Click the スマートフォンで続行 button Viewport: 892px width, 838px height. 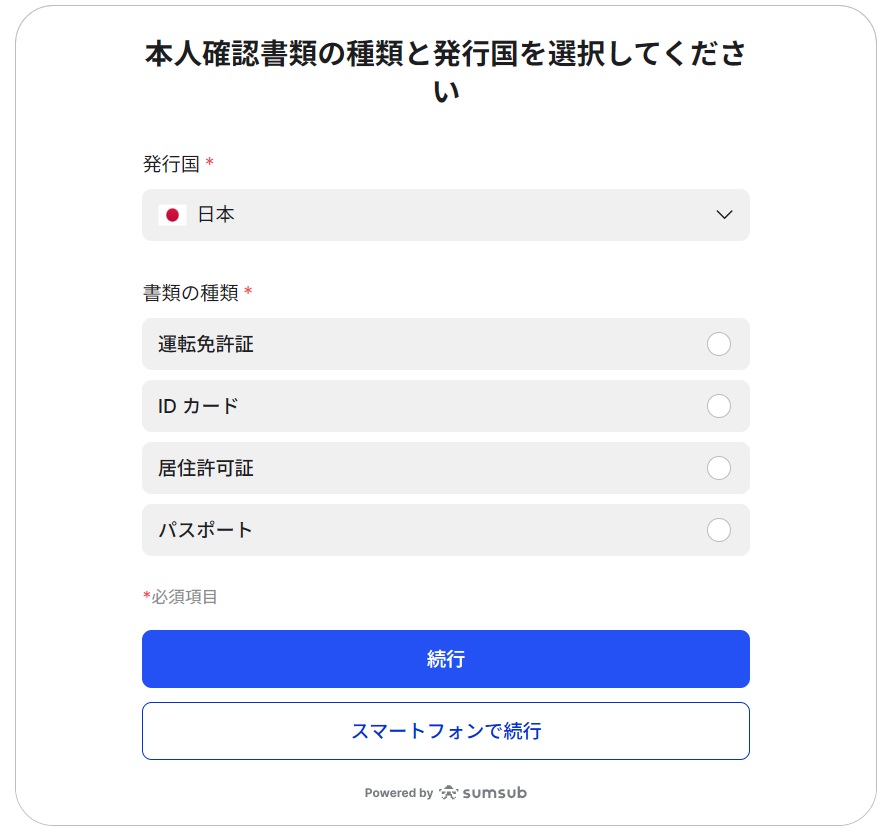pos(445,731)
